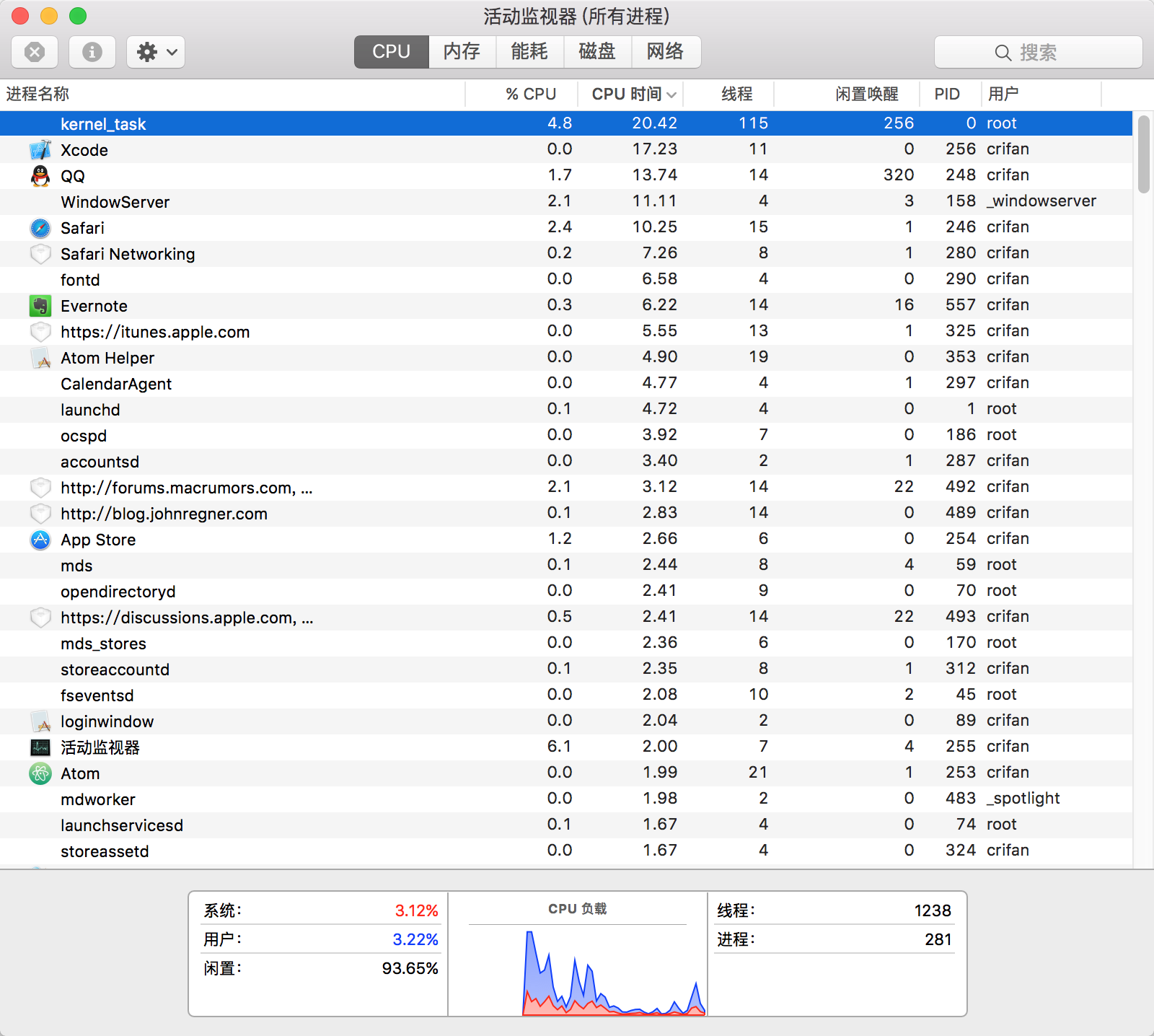Sort by the 线程 column header
Image resolution: width=1154 pixels, height=1036 pixels.
tap(728, 95)
